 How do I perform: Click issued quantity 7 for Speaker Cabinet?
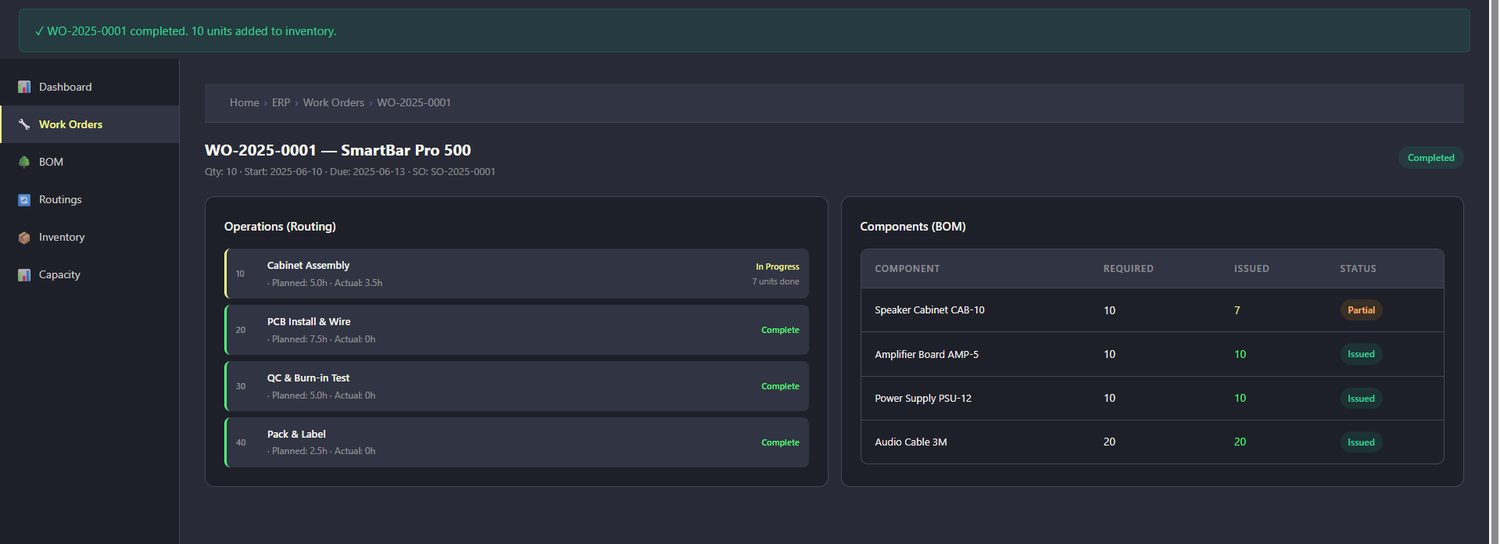point(1237,311)
